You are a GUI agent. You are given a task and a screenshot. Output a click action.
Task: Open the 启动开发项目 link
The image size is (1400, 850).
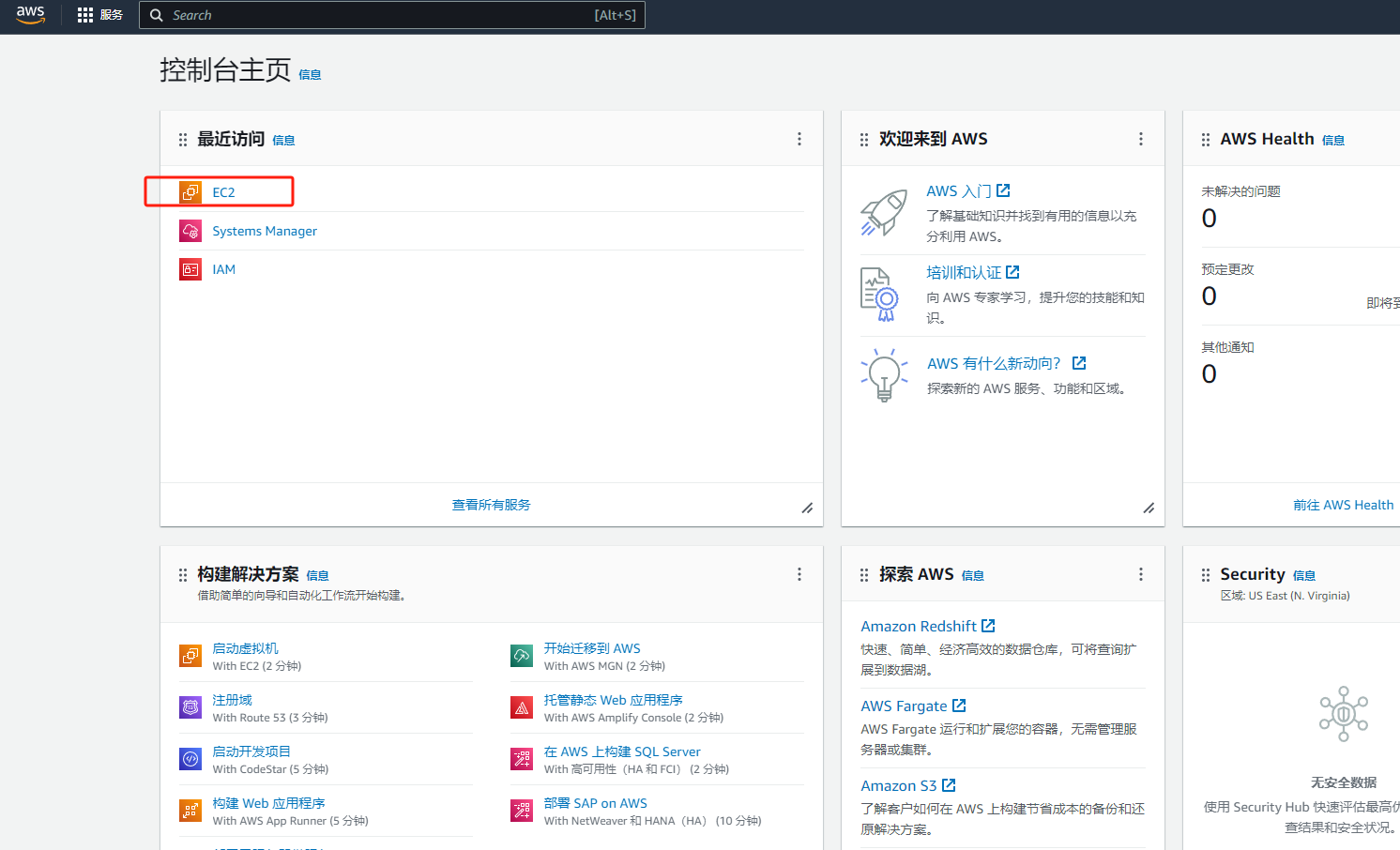(x=251, y=751)
